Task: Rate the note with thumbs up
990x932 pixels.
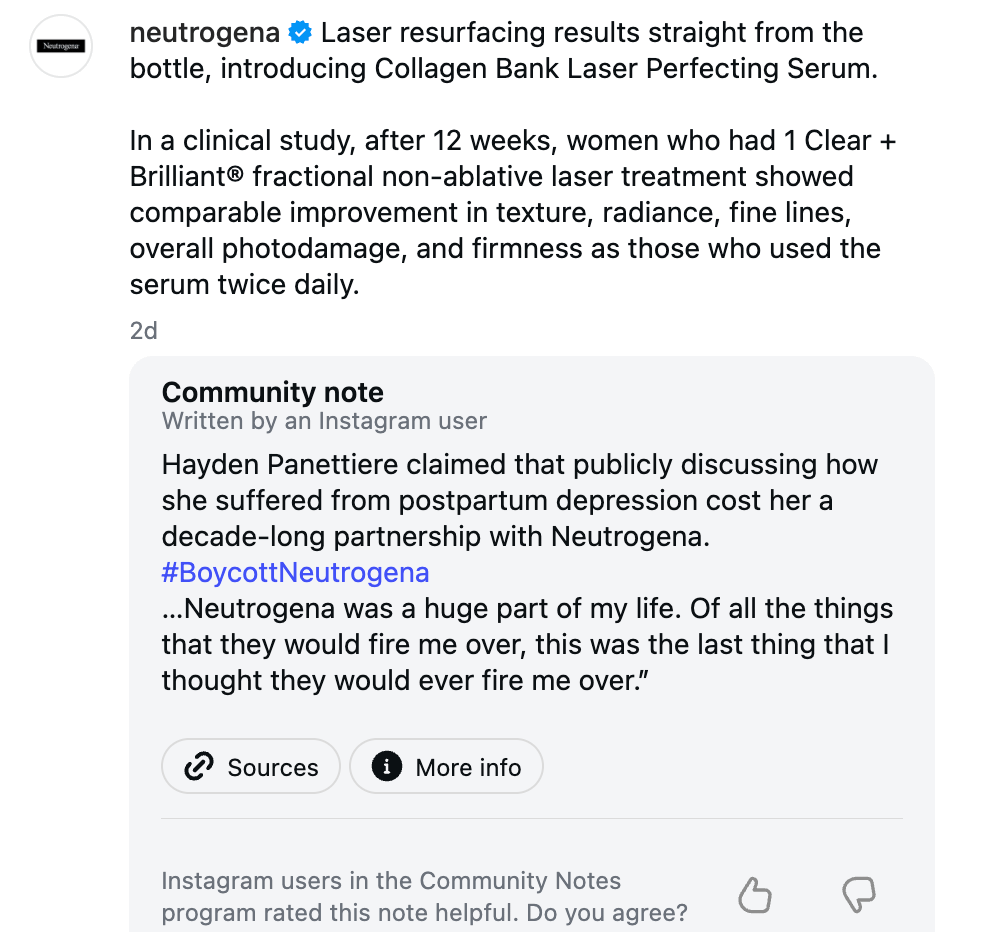Action: click(x=755, y=895)
